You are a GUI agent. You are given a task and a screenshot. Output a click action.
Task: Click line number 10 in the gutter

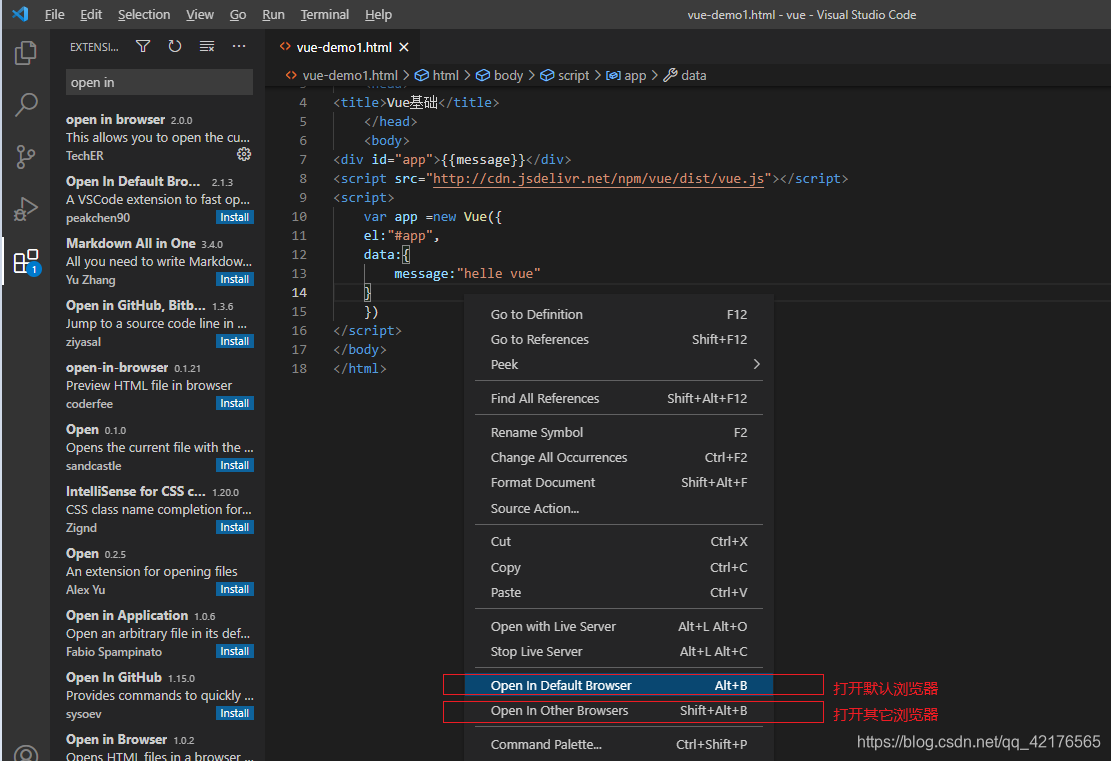click(300, 217)
